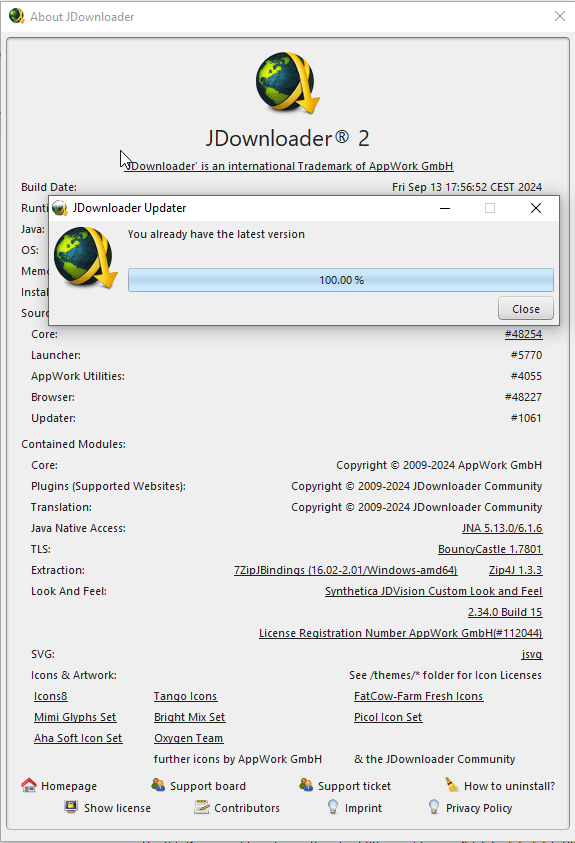Click the 'Contained Modules:' heading
This screenshot has width=575, height=843.
click(x=74, y=444)
